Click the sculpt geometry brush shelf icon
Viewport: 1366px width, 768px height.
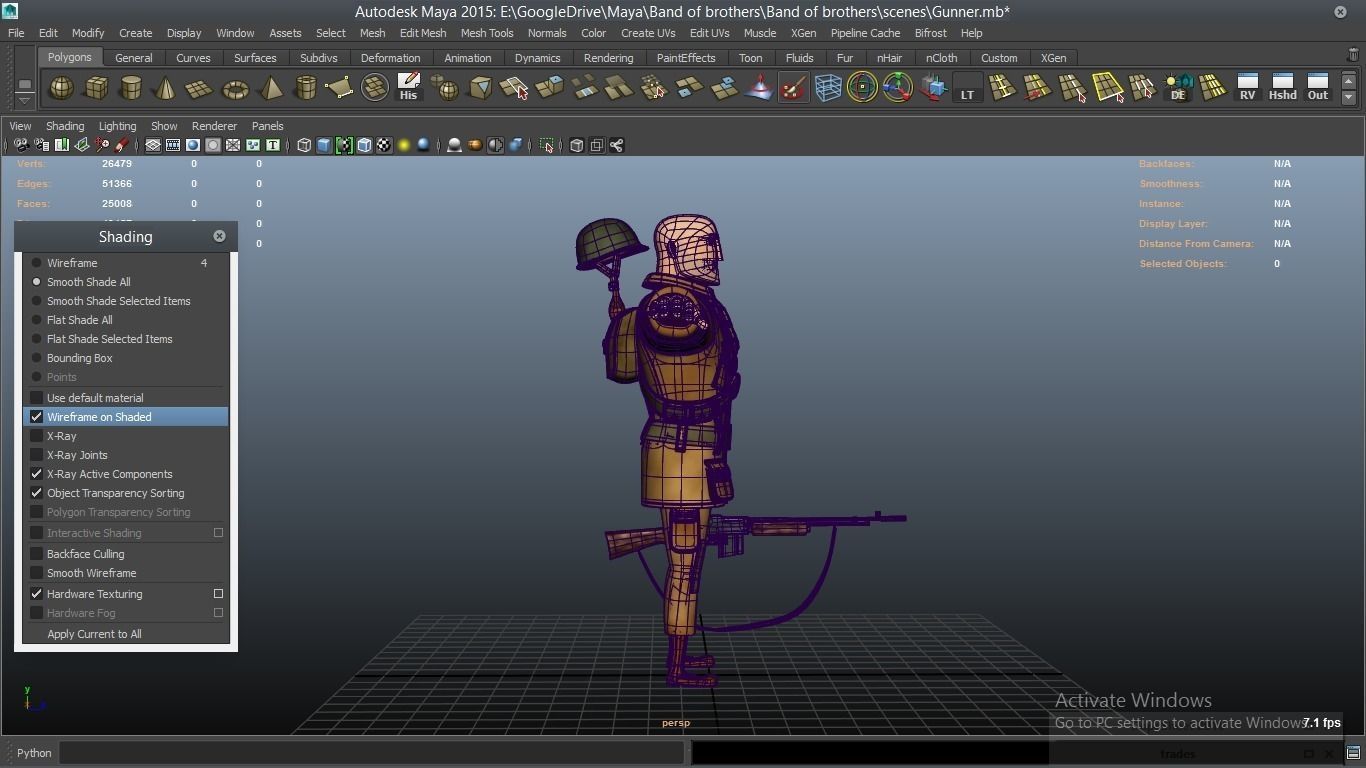(793, 88)
